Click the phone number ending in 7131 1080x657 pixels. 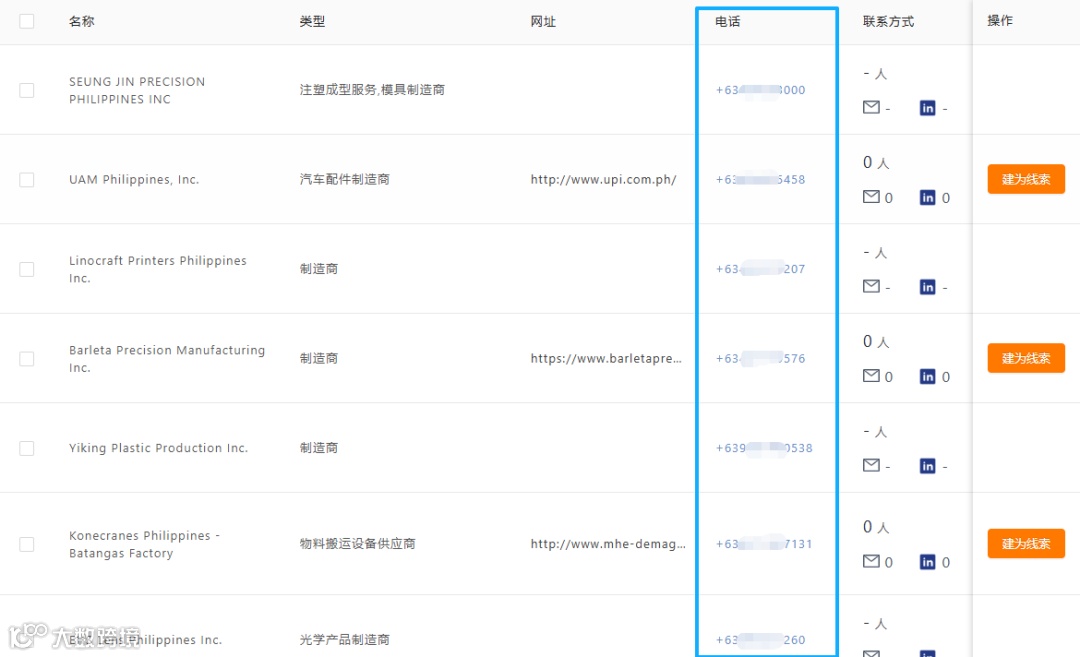point(765,544)
